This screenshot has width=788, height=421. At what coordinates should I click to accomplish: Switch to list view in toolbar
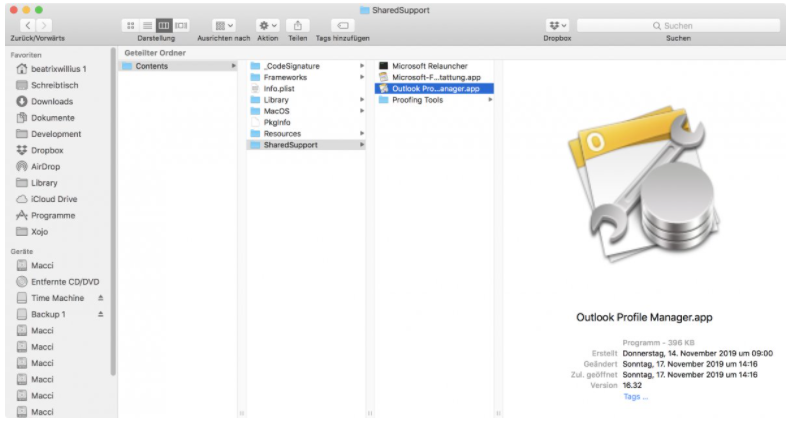(146, 24)
